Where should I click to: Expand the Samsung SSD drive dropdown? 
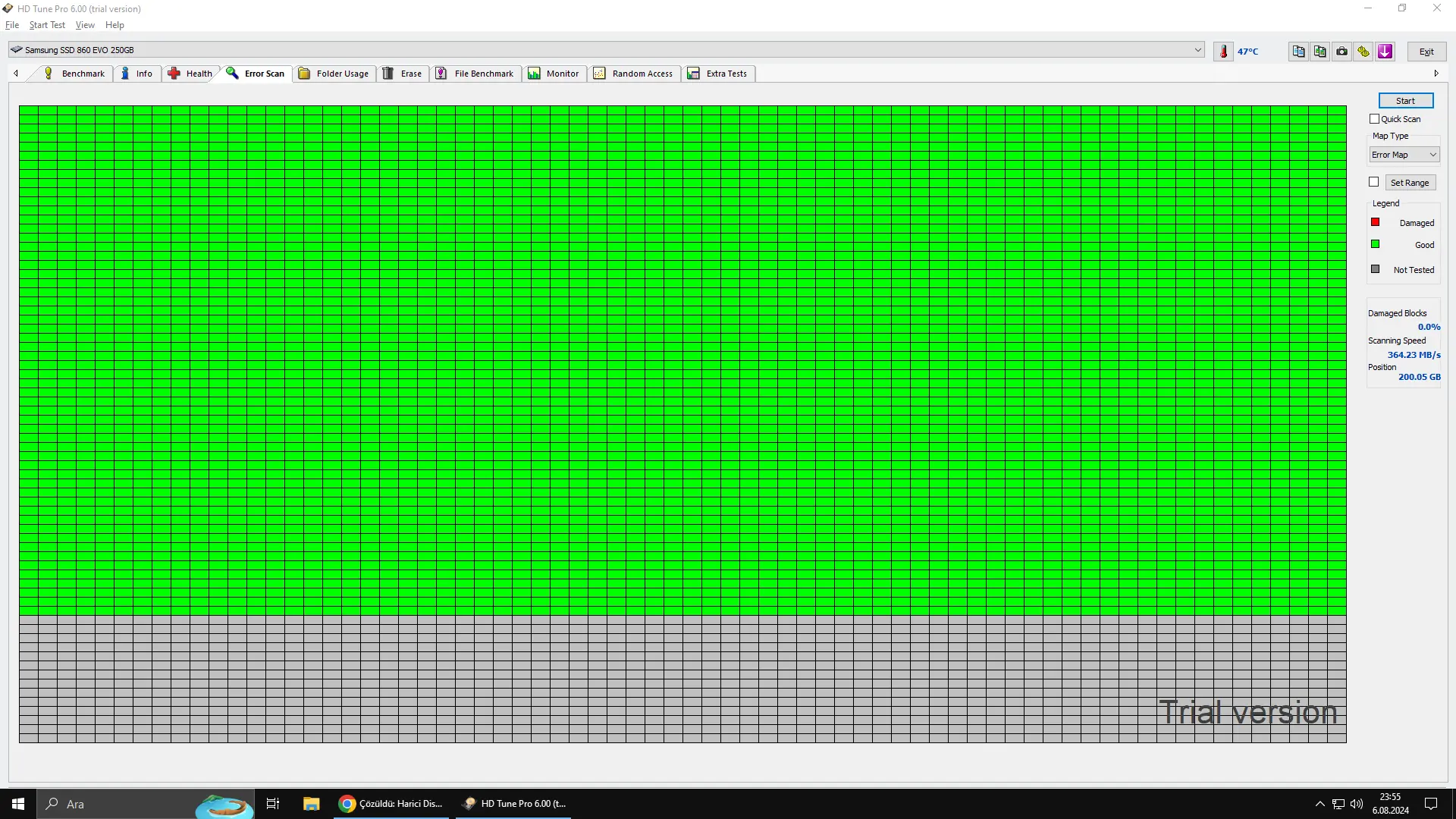point(1198,50)
